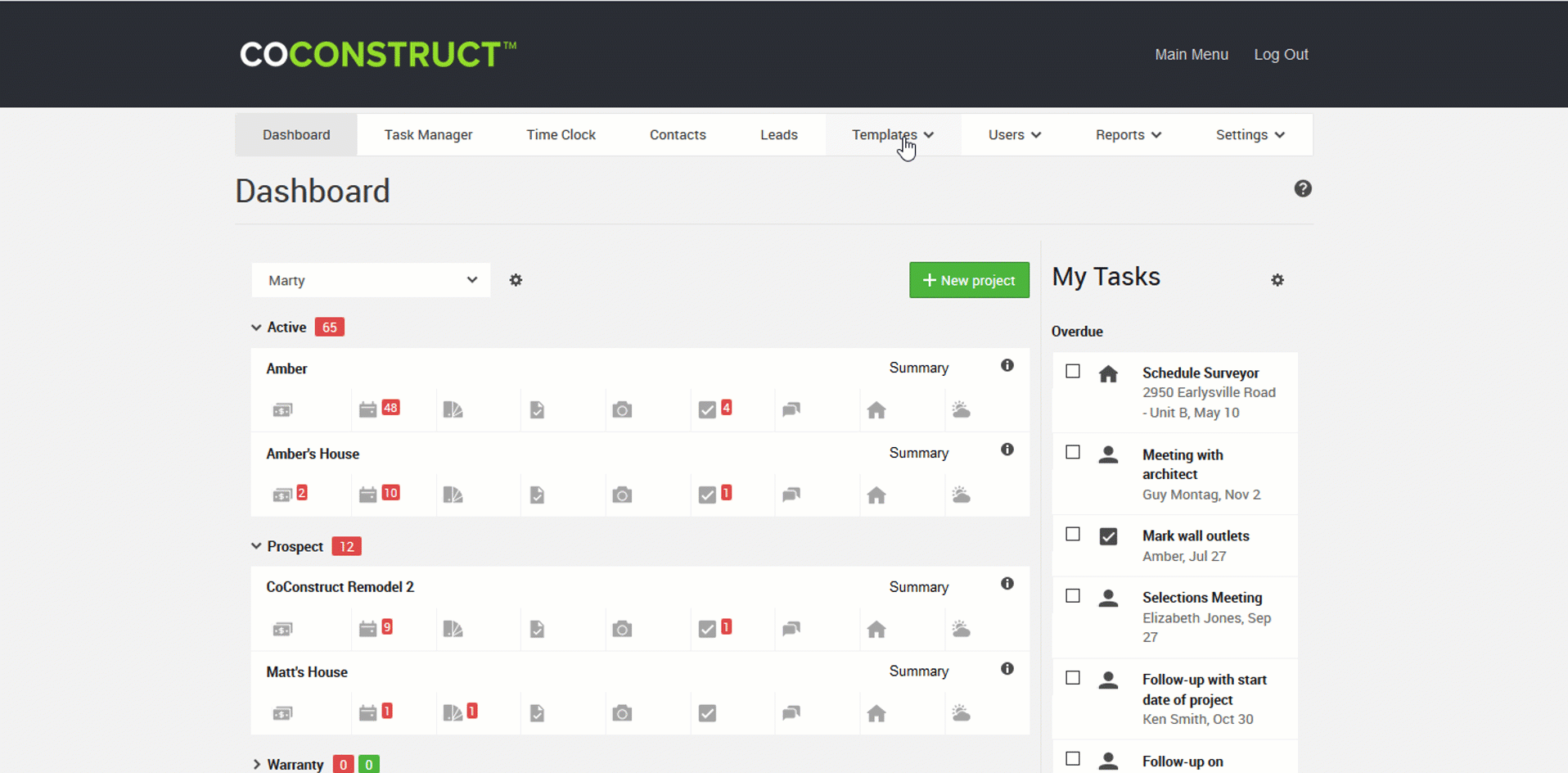Screen dimensions: 1568x773
Task: Switch to the Dashboard tab
Action: (x=296, y=135)
